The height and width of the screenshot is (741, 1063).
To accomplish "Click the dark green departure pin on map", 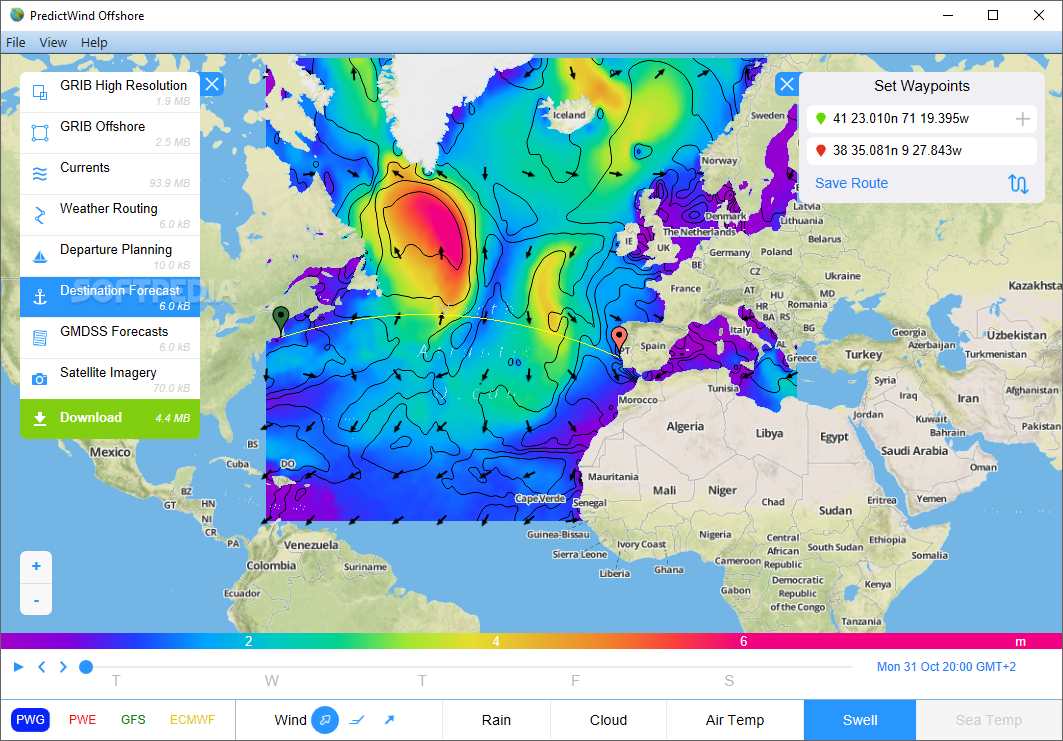I will (x=280, y=319).
